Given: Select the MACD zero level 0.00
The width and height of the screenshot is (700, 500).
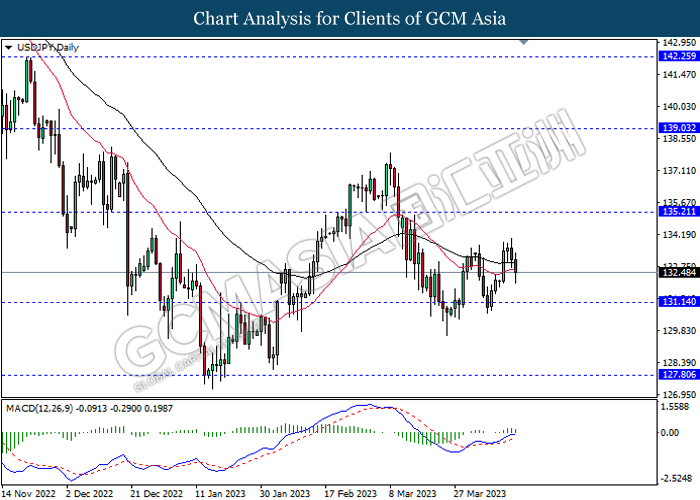Looking at the screenshot, I should (670, 433).
